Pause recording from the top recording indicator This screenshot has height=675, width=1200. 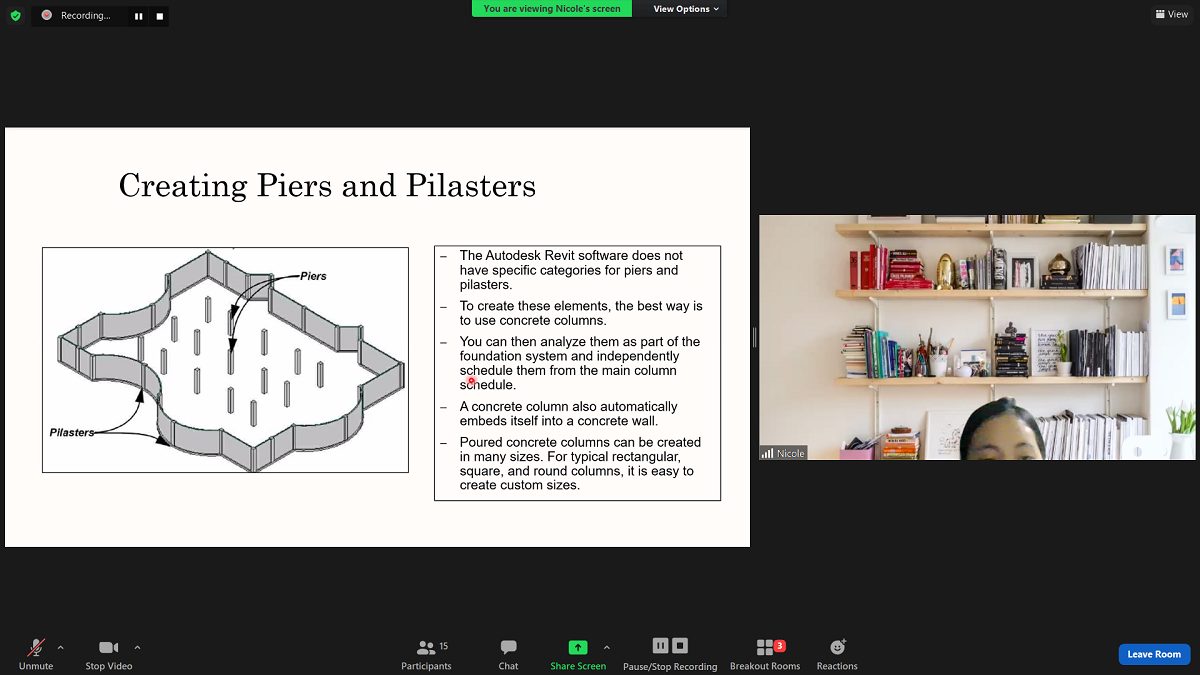(x=138, y=16)
